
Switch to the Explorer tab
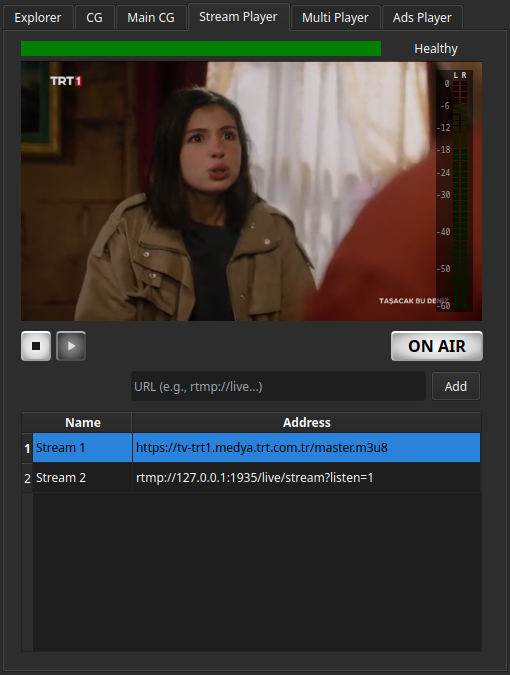point(38,18)
